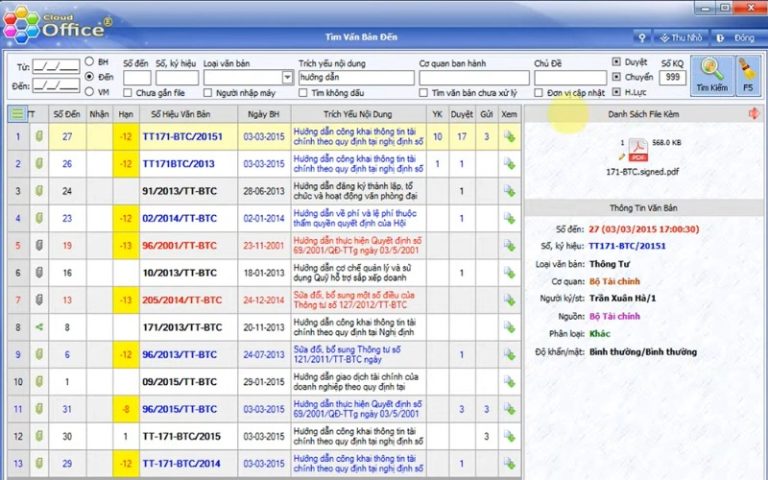
Task: Select the VM radio button
Action: tap(90, 91)
